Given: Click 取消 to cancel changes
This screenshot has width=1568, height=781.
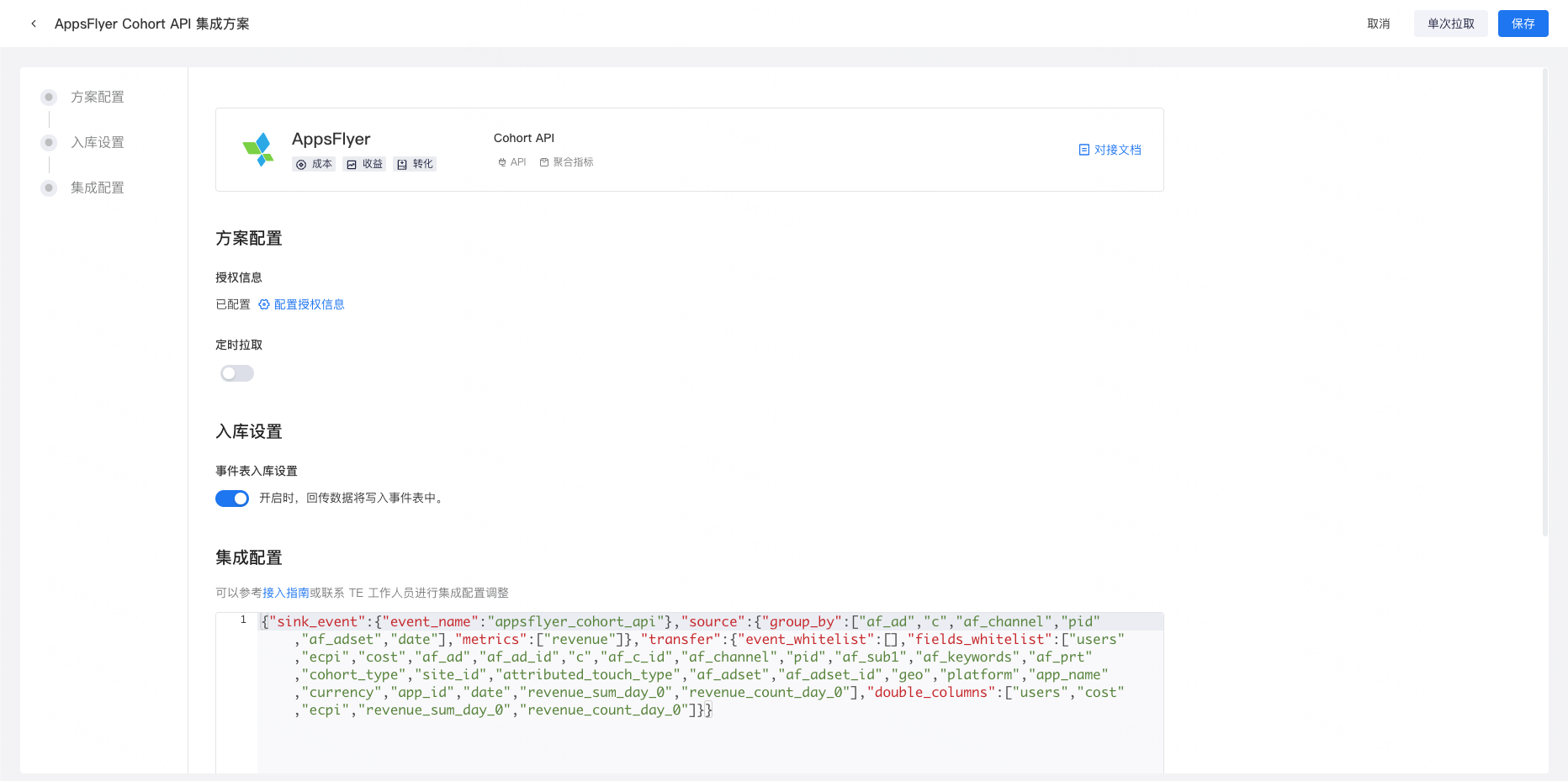Looking at the screenshot, I should 1378,24.
